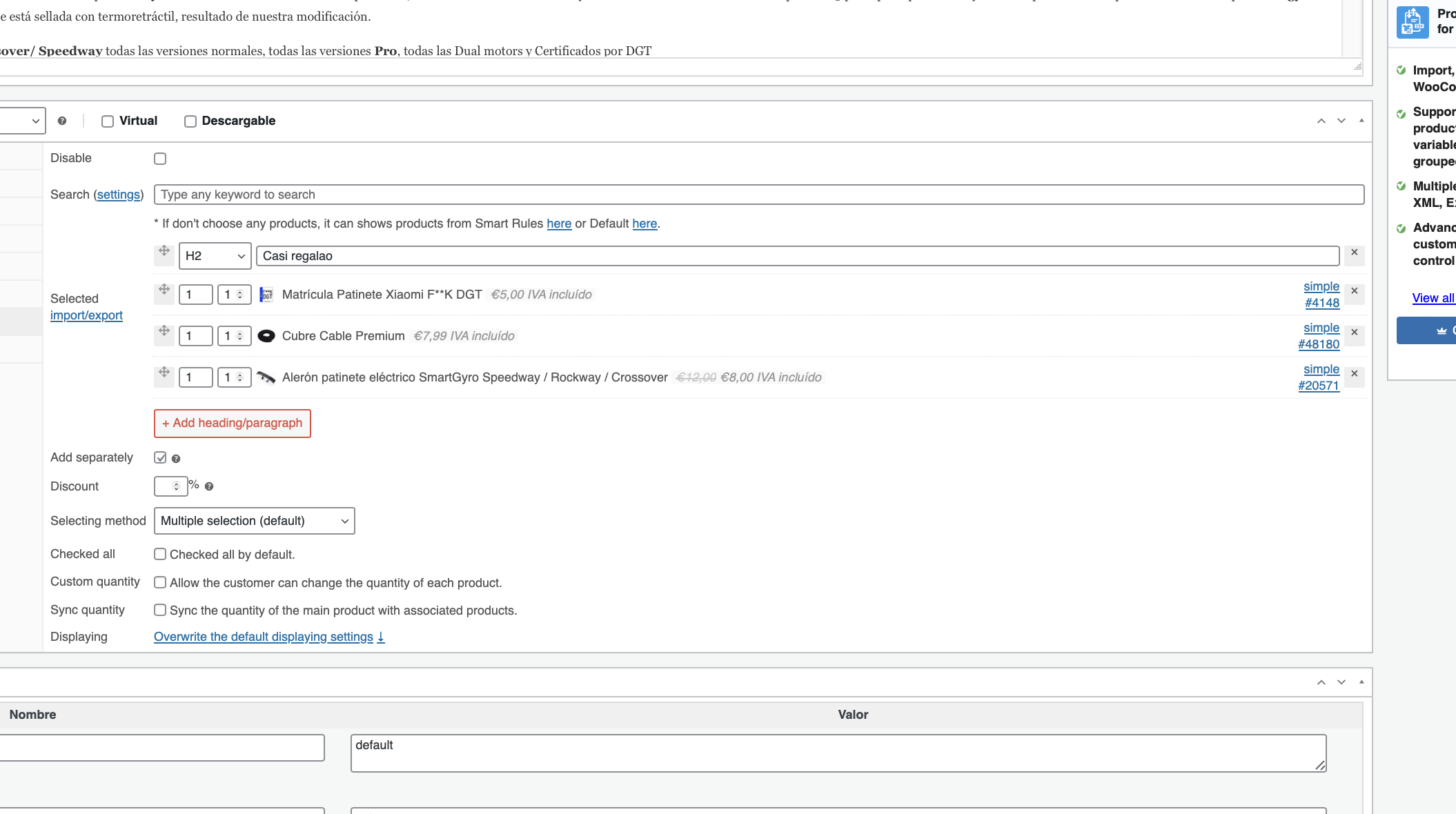Open the H2 heading type dropdown
Image resolution: width=1456 pixels, height=814 pixels.
tap(215, 256)
